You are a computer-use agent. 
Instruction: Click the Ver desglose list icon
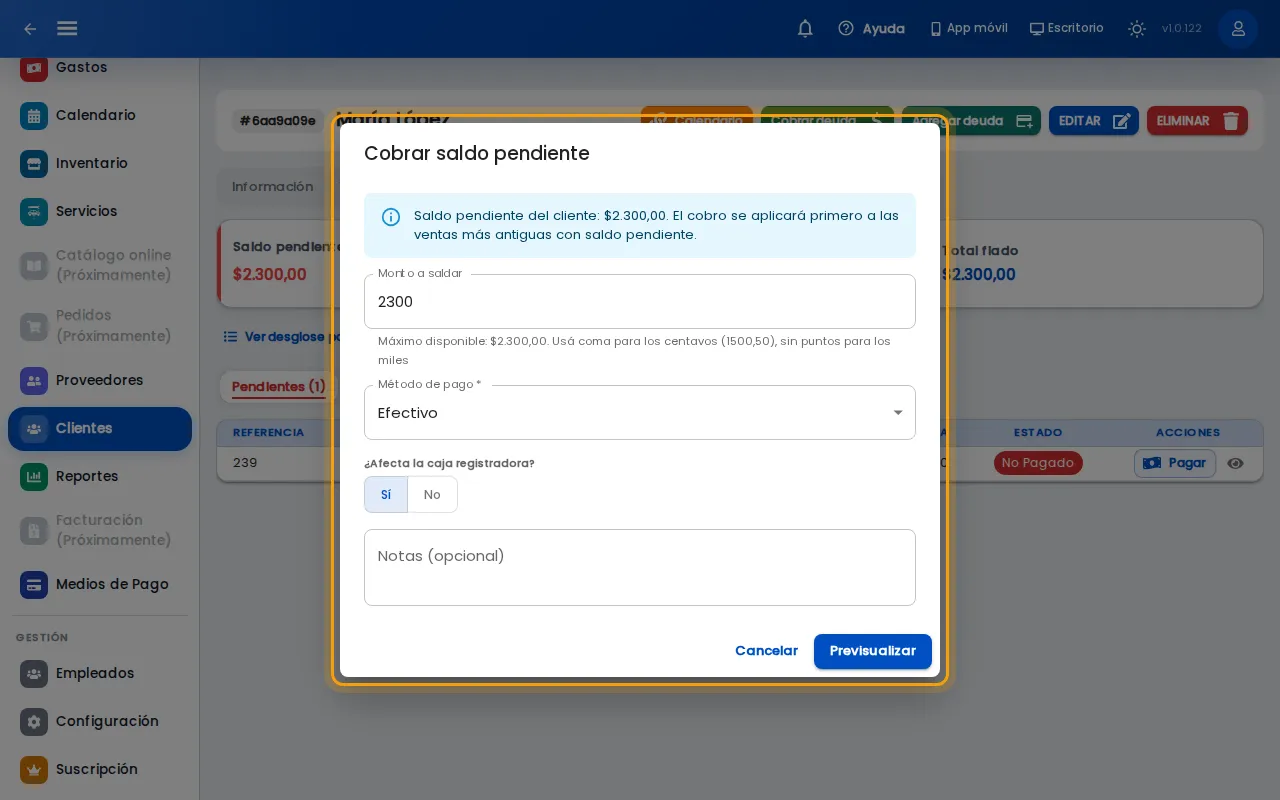(x=230, y=337)
